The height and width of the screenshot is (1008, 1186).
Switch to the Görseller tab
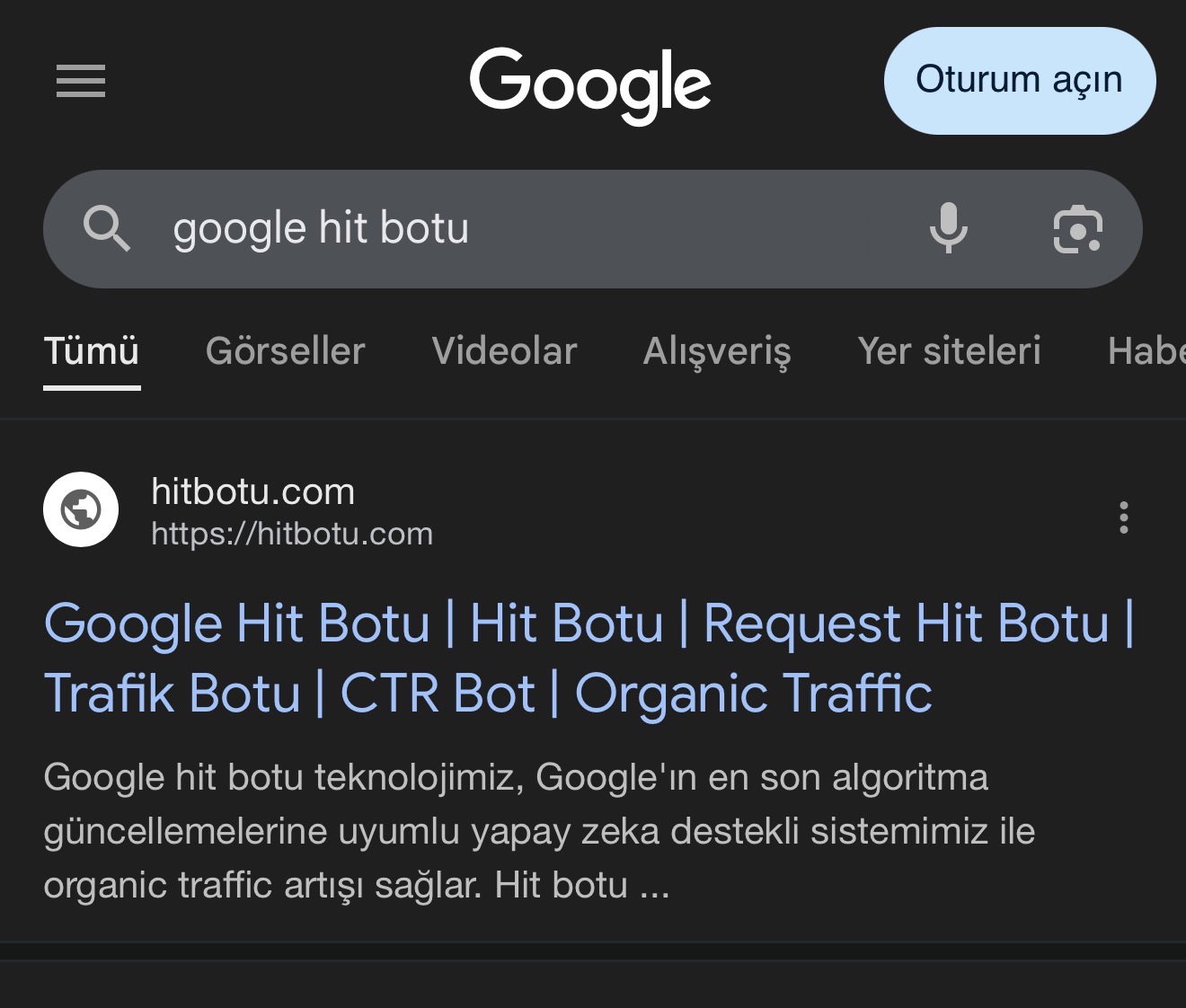285,351
